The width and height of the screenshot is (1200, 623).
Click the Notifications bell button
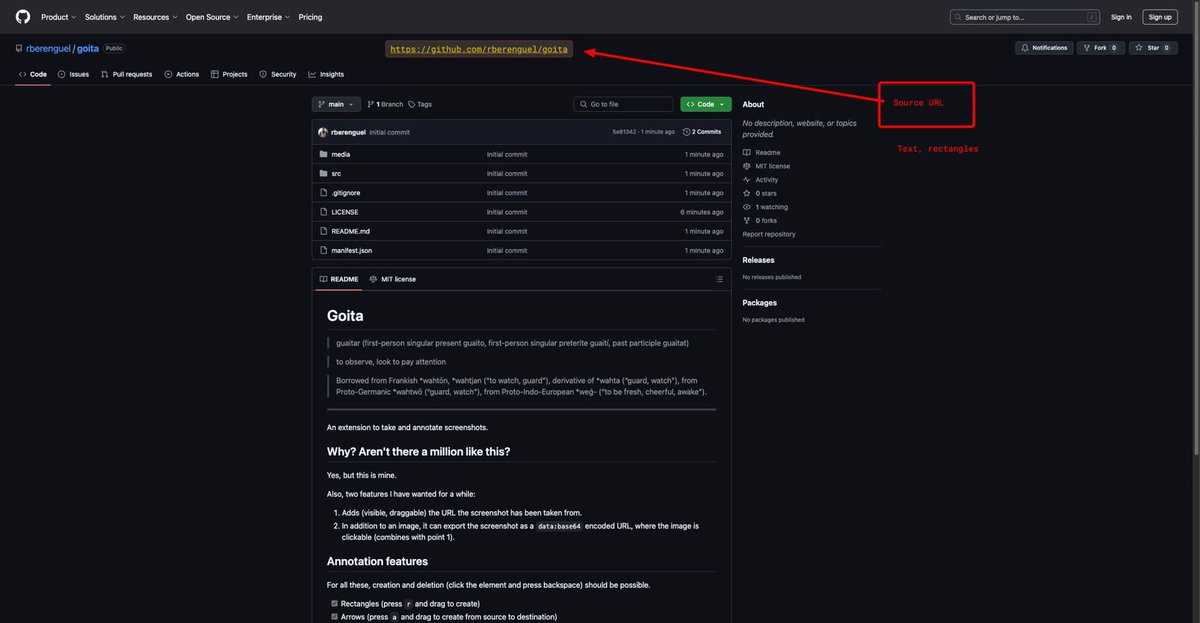(x=1044, y=48)
